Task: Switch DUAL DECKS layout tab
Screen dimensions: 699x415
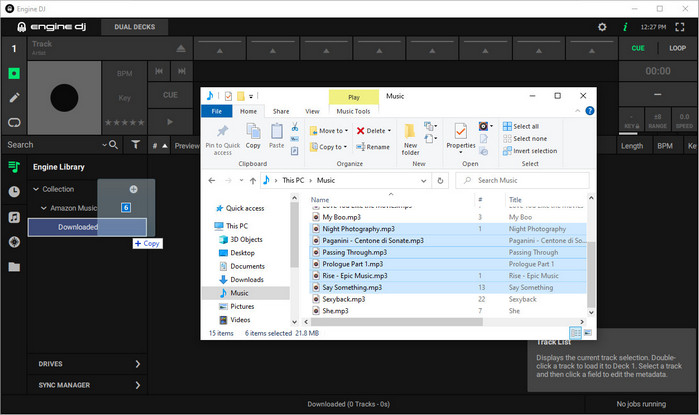Action: point(135,27)
